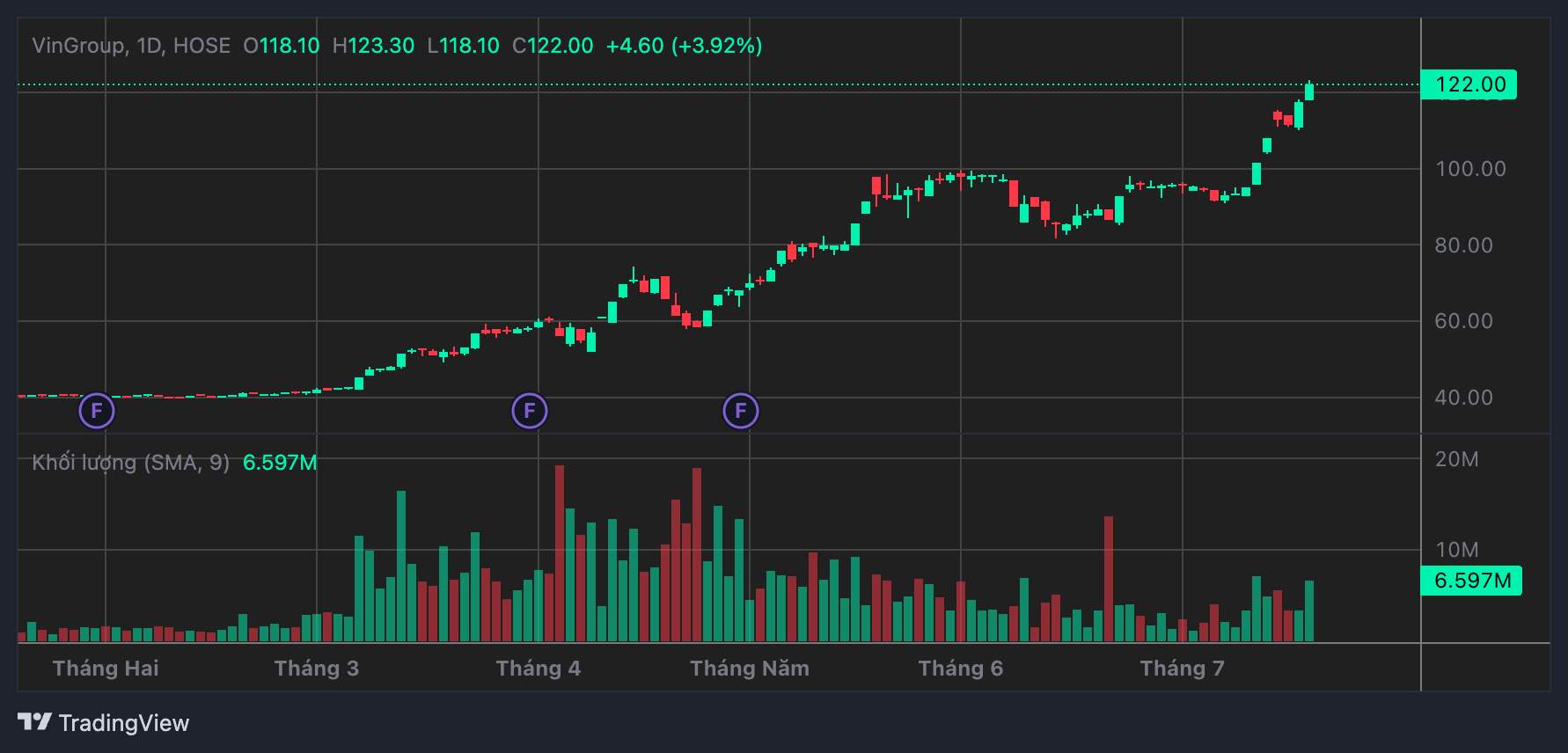Select the latest green candle at 122.00

(1309, 91)
